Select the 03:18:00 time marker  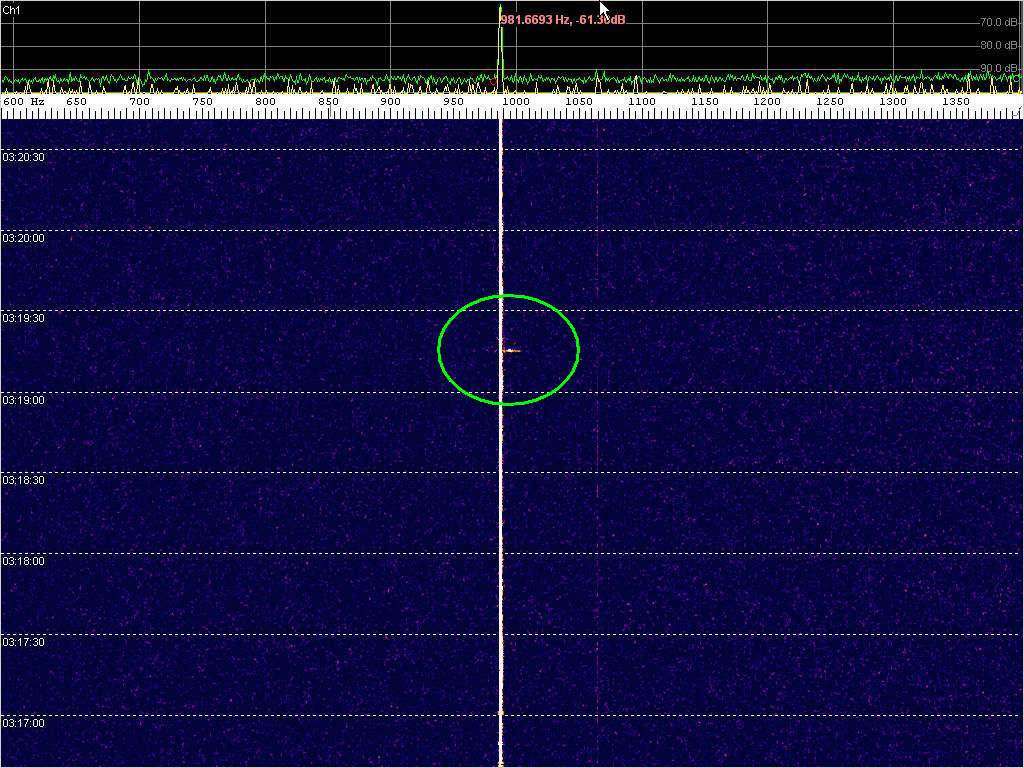point(23,561)
